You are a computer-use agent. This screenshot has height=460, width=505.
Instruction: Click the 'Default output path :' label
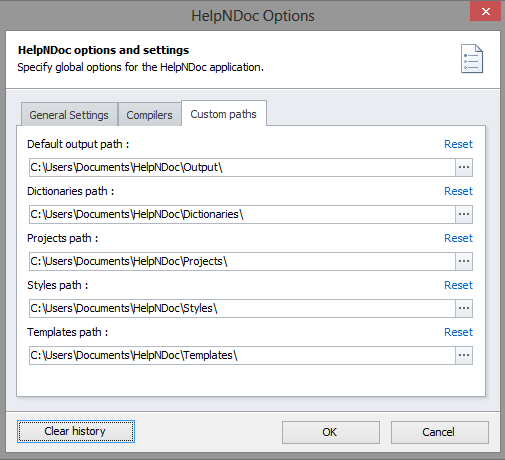point(78,144)
